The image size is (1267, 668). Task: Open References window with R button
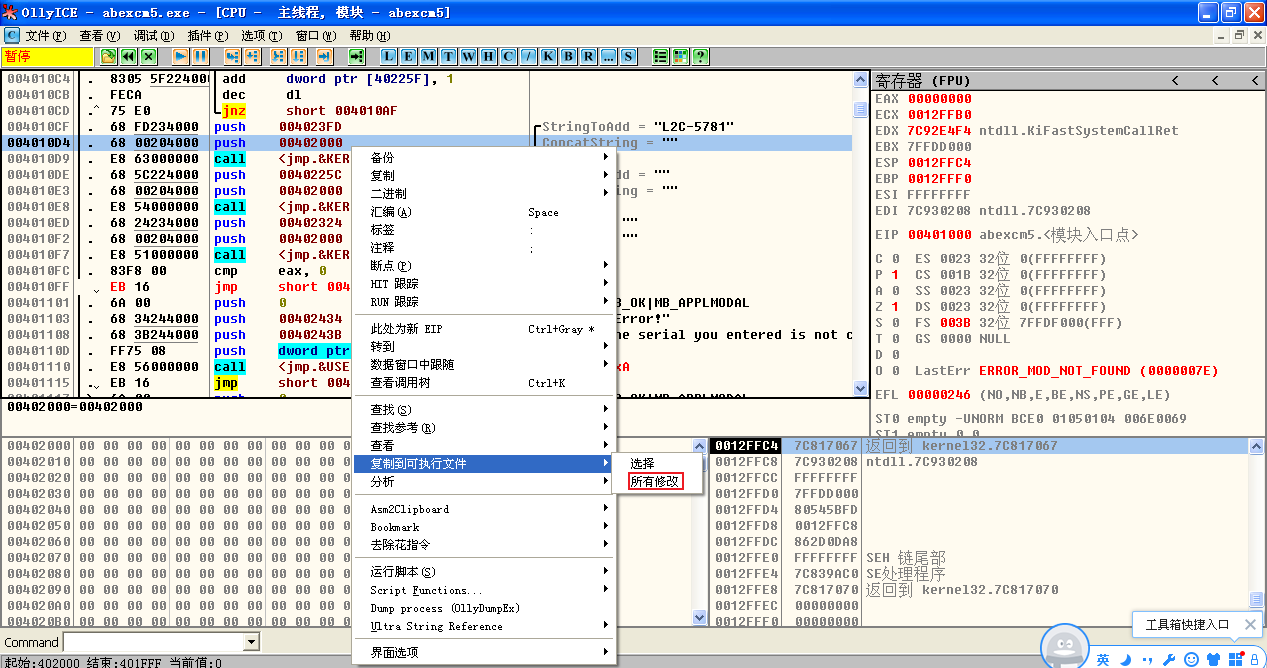coord(589,56)
